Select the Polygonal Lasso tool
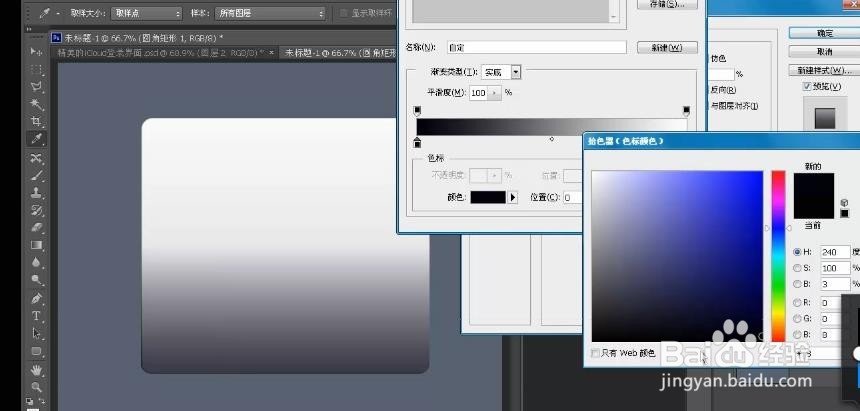 pyautogui.click(x=36, y=87)
